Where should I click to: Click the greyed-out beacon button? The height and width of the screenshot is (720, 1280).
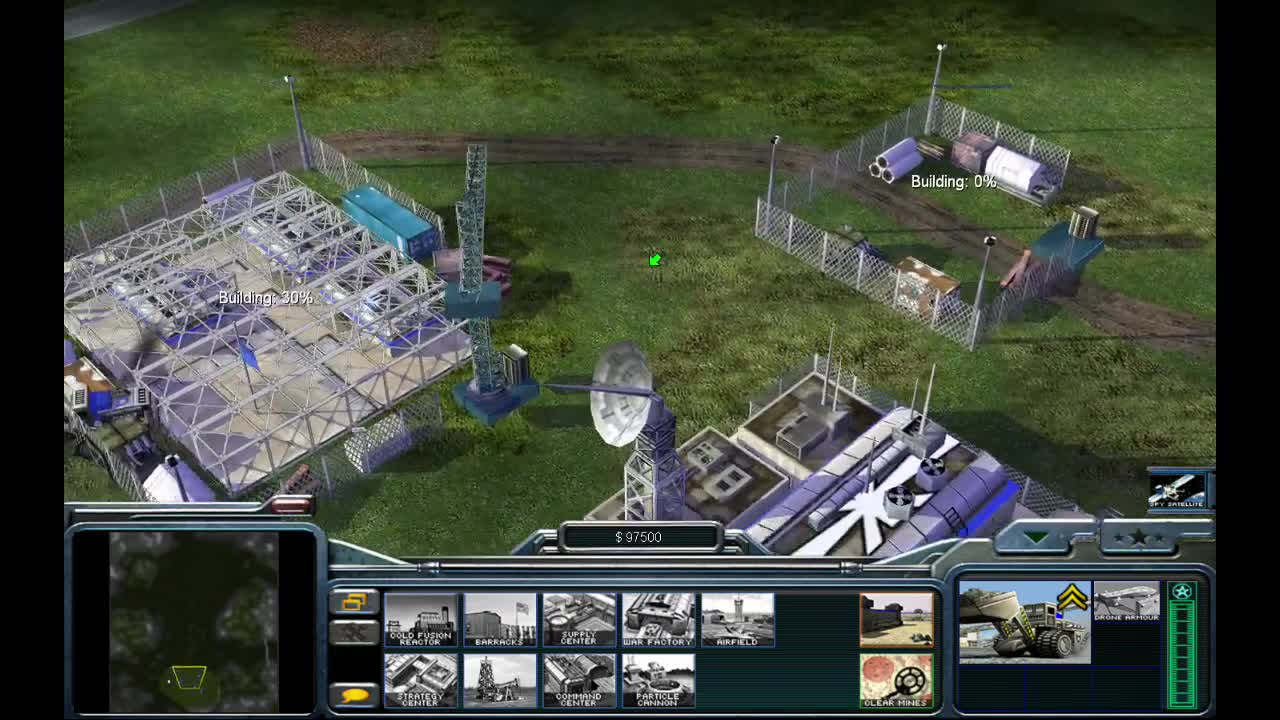coord(354,632)
